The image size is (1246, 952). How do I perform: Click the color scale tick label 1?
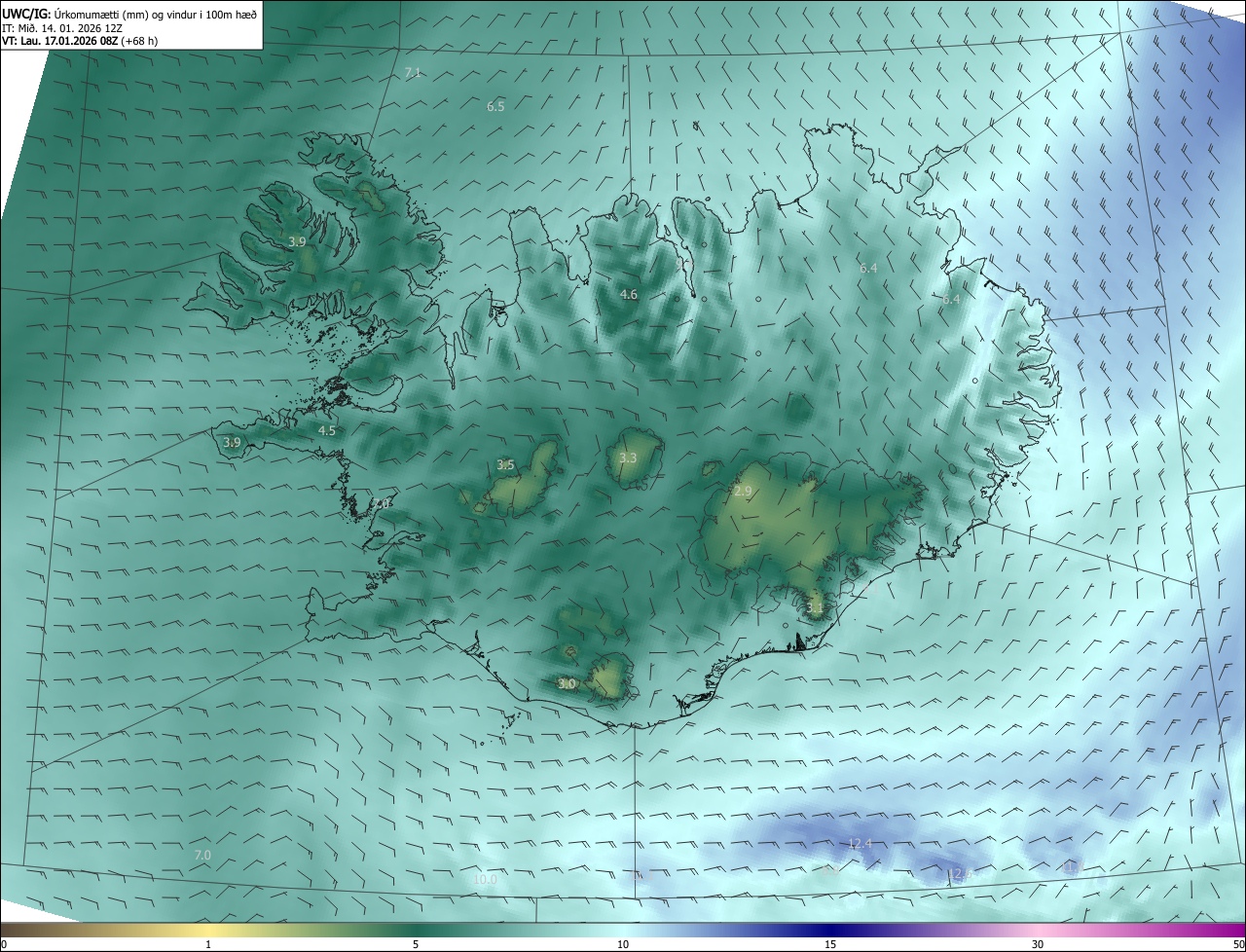208,944
